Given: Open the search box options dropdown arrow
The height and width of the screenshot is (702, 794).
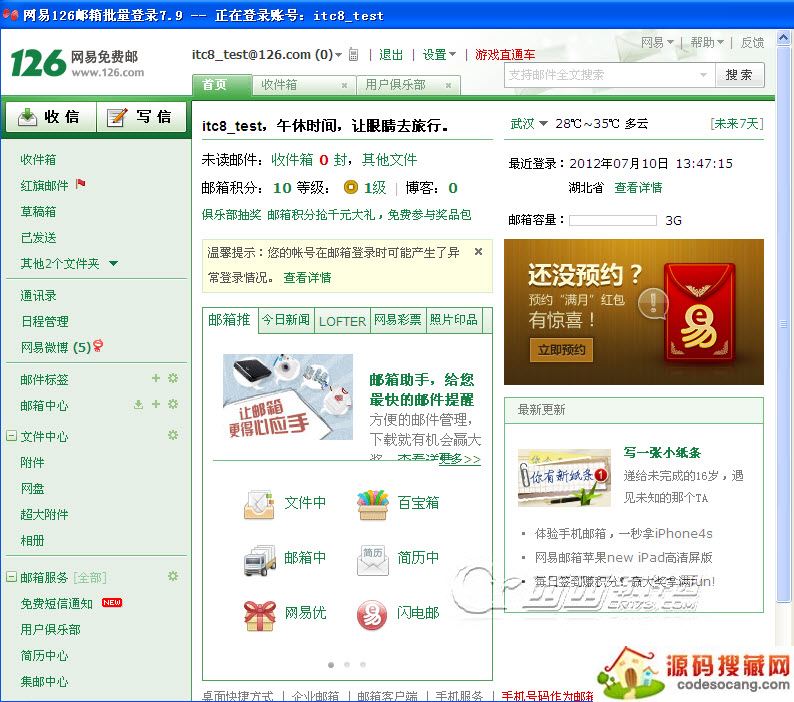Looking at the screenshot, I should (703, 75).
